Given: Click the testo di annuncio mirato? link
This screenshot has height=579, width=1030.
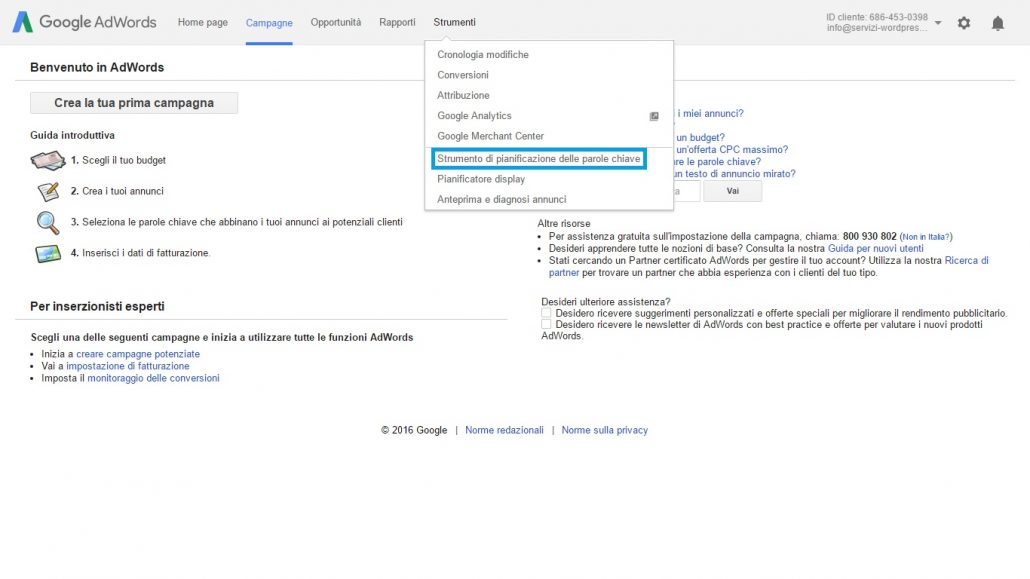Looking at the screenshot, I should click(735, 174).
